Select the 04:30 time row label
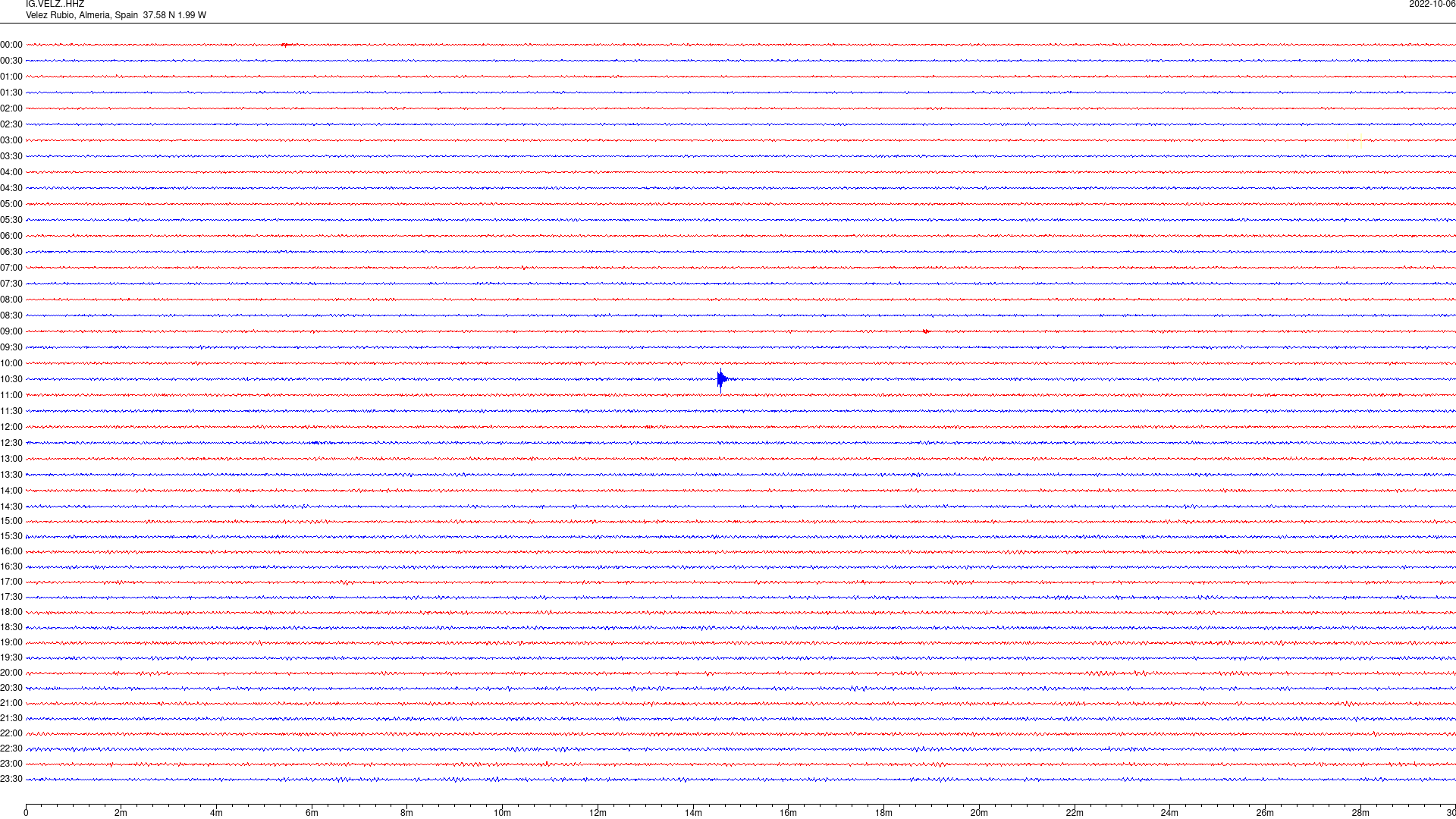Viewport: 1456px width, 819px height. point(11,188)
